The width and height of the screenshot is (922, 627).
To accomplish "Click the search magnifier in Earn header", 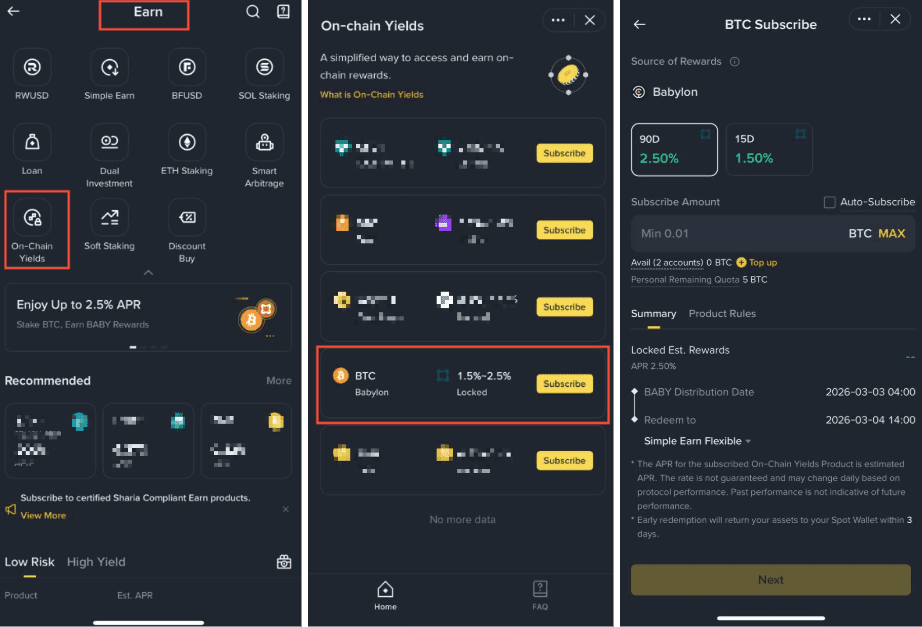I will 253,12.
